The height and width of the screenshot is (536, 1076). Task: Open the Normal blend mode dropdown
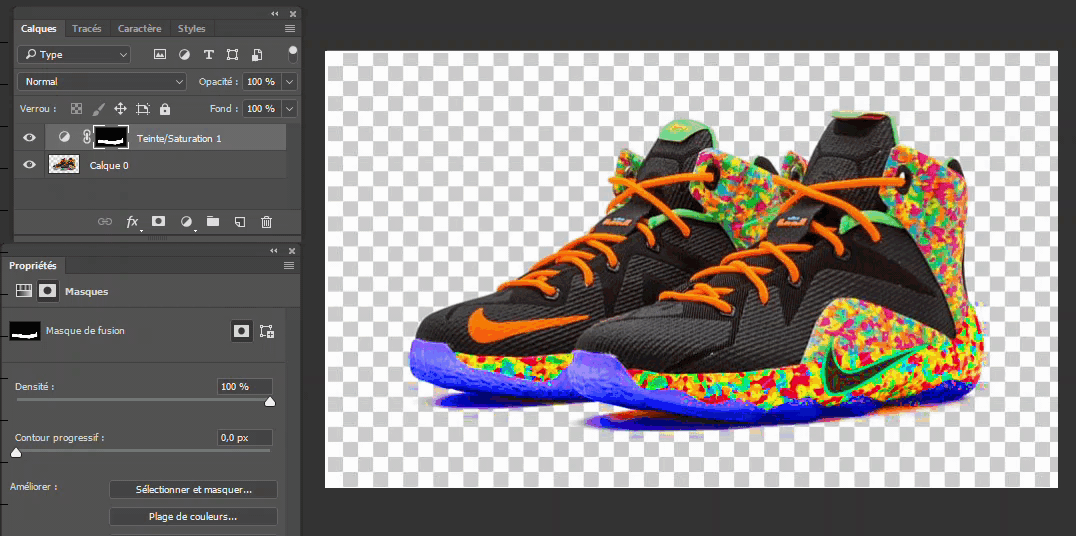[x=104, y=81]
